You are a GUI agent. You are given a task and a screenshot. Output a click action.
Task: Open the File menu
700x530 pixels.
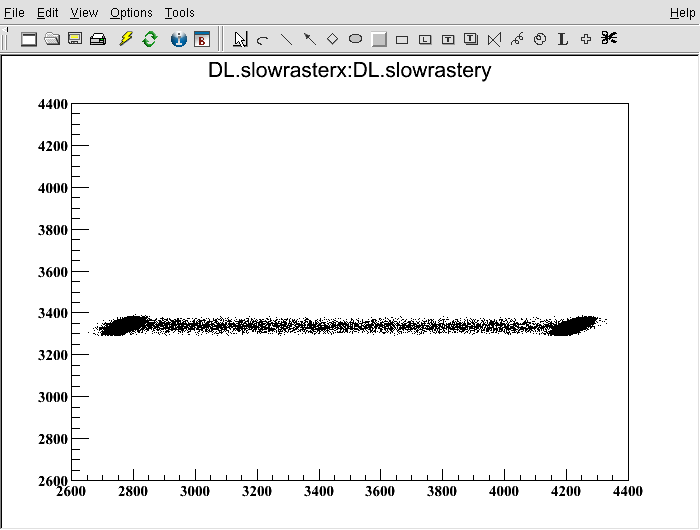coord(14,13)
